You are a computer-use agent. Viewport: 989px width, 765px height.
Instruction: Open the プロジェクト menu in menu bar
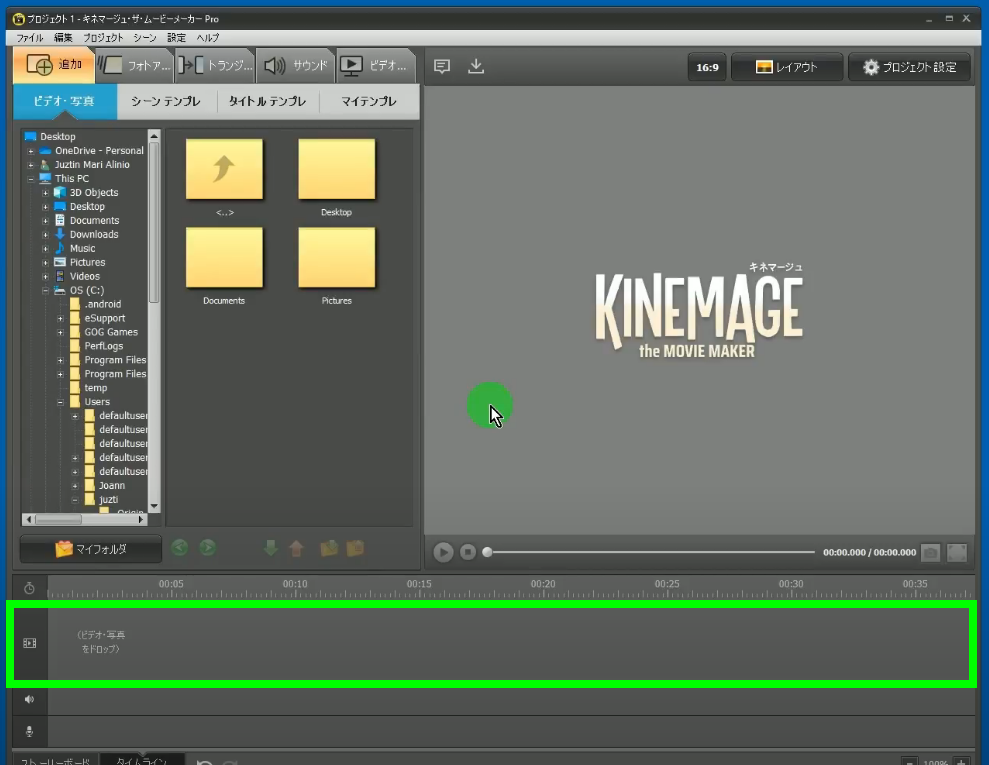103,37
